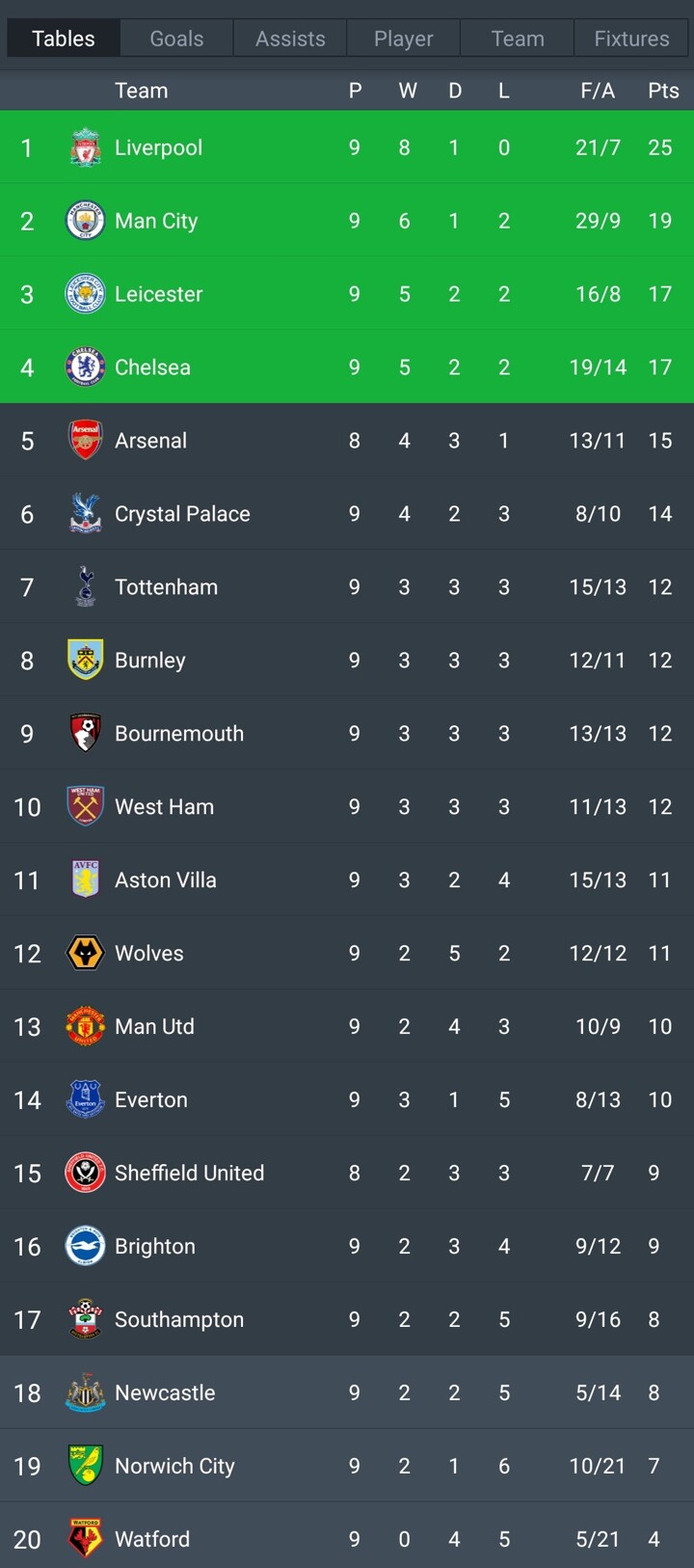Click the Pts column header
Viewport: 694px width, 1568px height.
pos(663,91)
